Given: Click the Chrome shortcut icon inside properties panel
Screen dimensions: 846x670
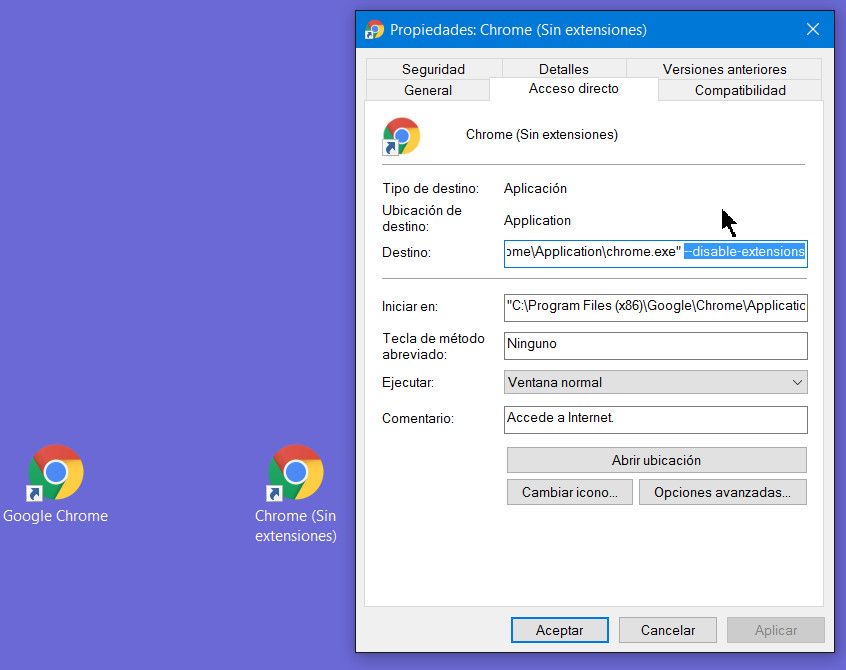Looking at the screenshot, I should coord(401,136).
